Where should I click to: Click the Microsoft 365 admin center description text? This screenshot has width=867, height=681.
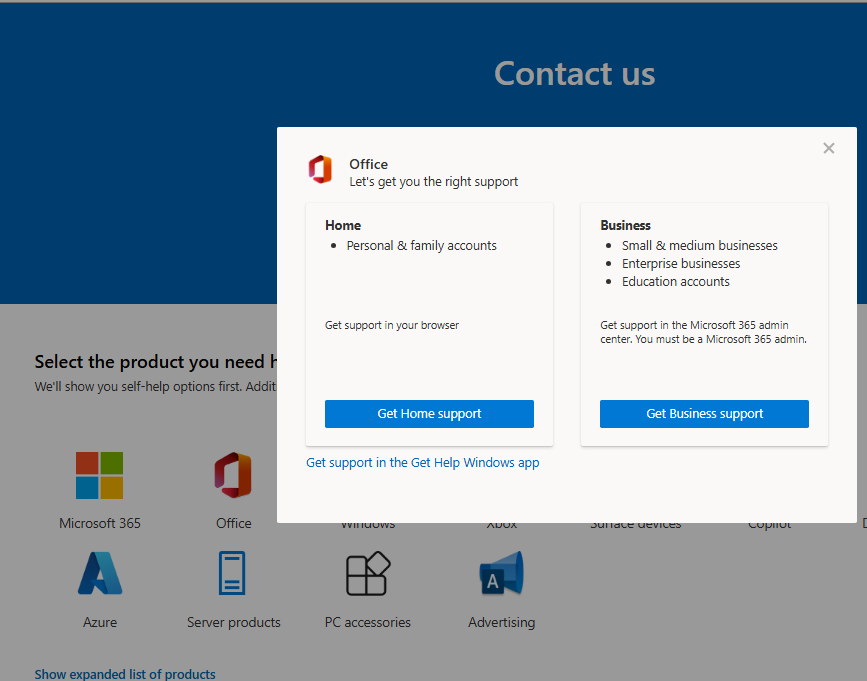(703, 332)
